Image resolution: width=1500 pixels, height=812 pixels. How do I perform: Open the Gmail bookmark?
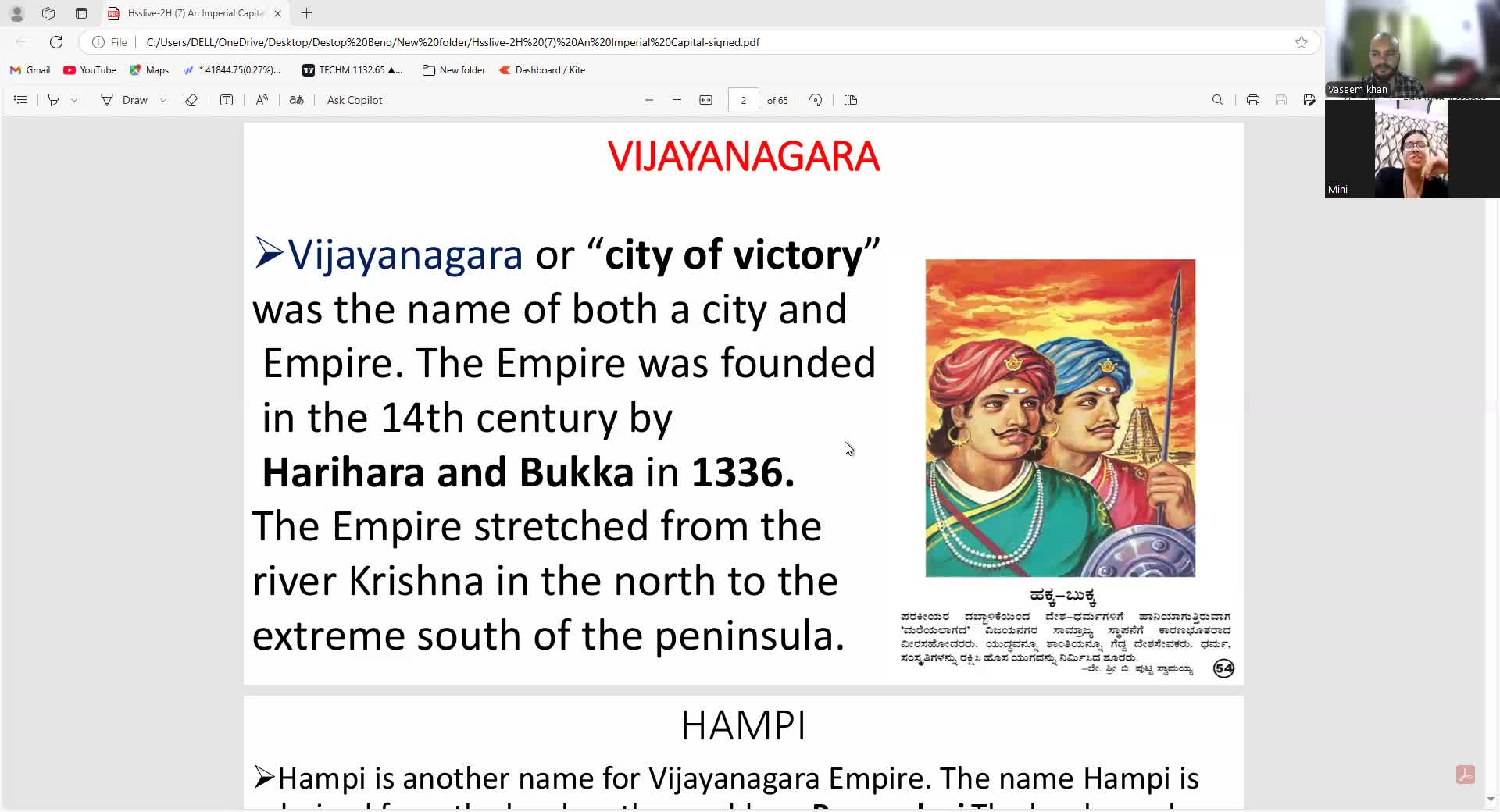tap(30, 70)
